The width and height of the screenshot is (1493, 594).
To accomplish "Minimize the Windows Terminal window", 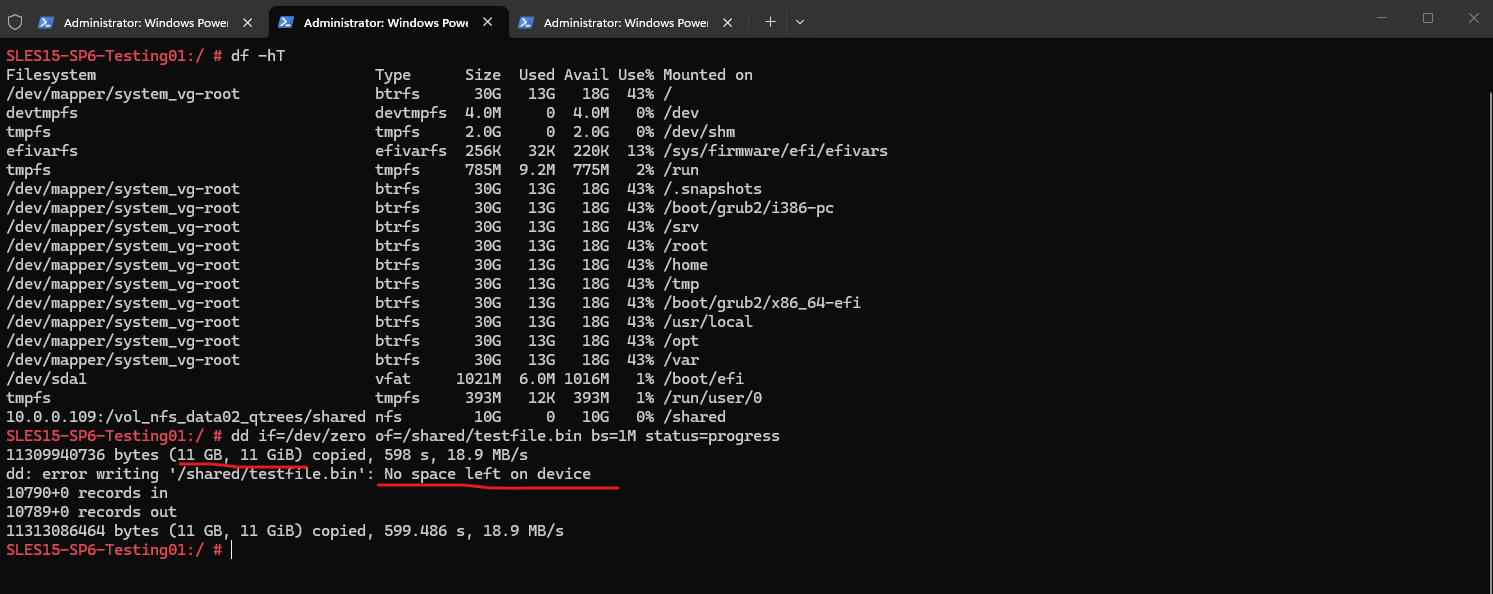I will [x=1381, y=18].
